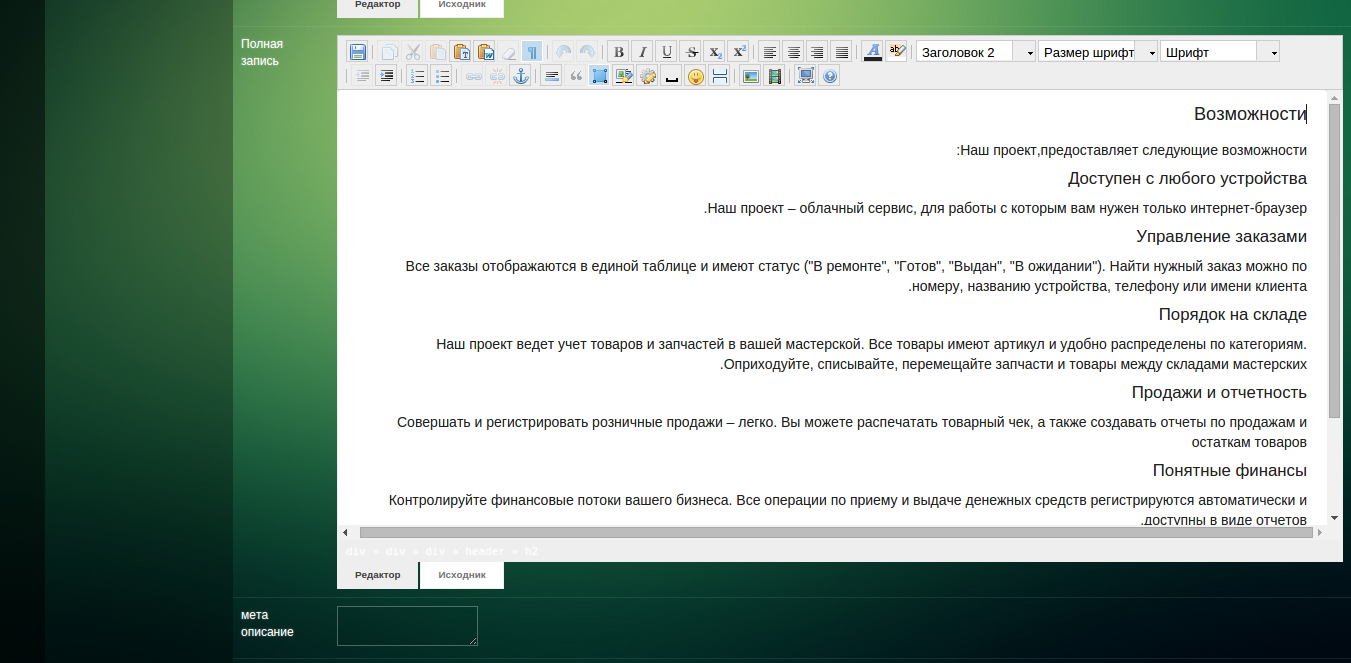This screenshot has width=1351, height=663.
Task: Open the Размер шрифта dropdown
Action: pyautogui.click(x=1097, y=52)
